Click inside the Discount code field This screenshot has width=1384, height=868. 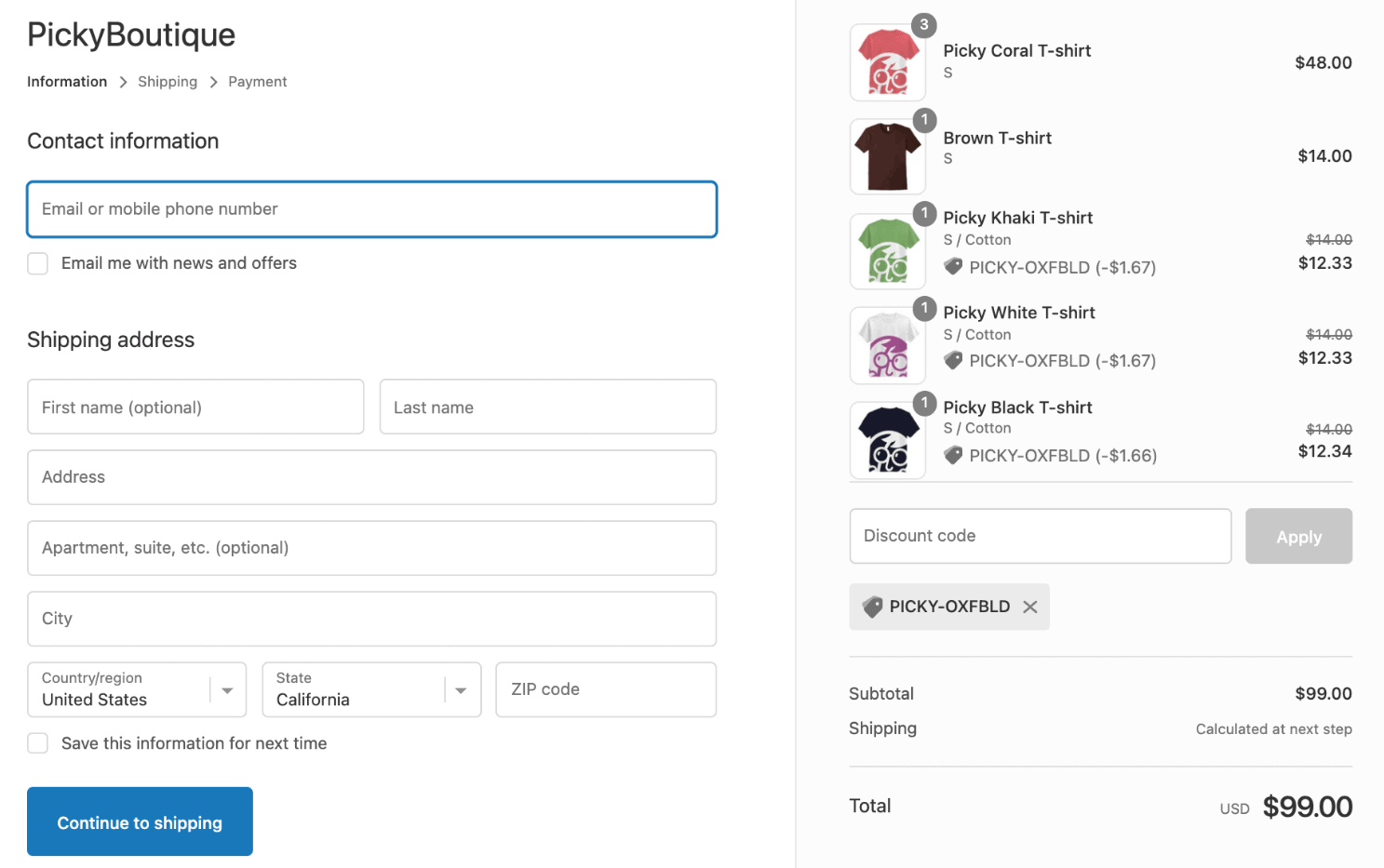(1040, 536)
